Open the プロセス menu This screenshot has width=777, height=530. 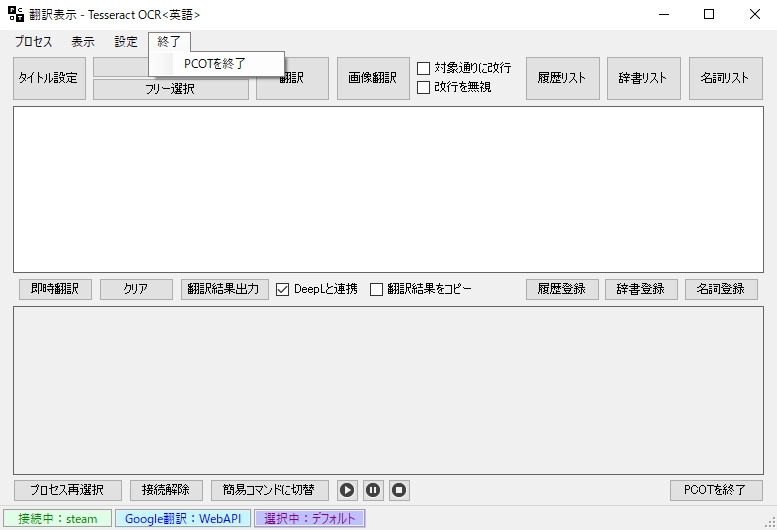(33, 42)
